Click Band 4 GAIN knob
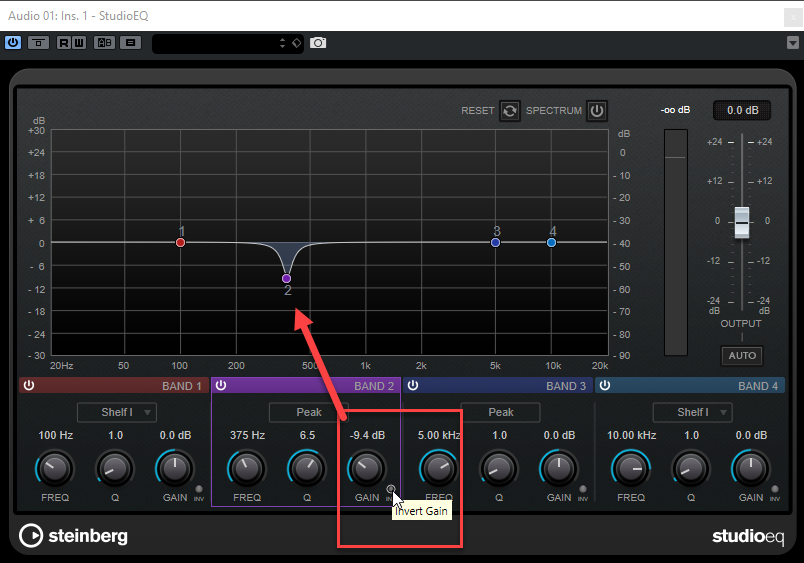Screen dimensions: 804x563 pyautogui.click(x=751, y=468)
